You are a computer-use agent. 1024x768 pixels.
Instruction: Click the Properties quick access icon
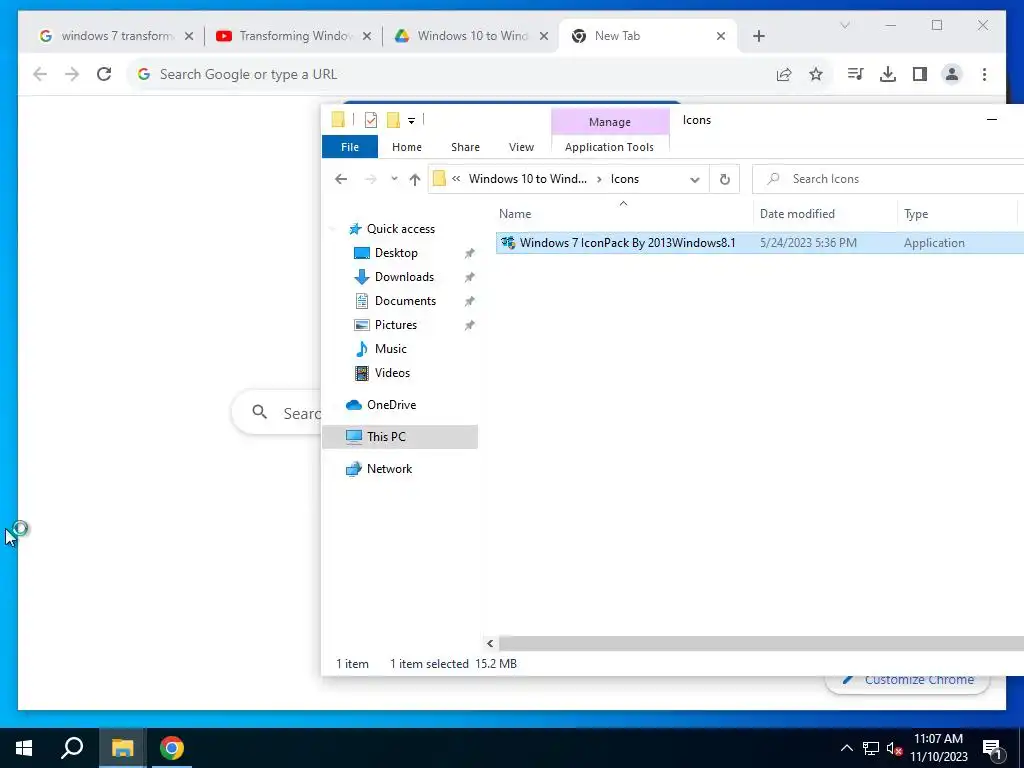pyautogui.click(x=371, y=120)
